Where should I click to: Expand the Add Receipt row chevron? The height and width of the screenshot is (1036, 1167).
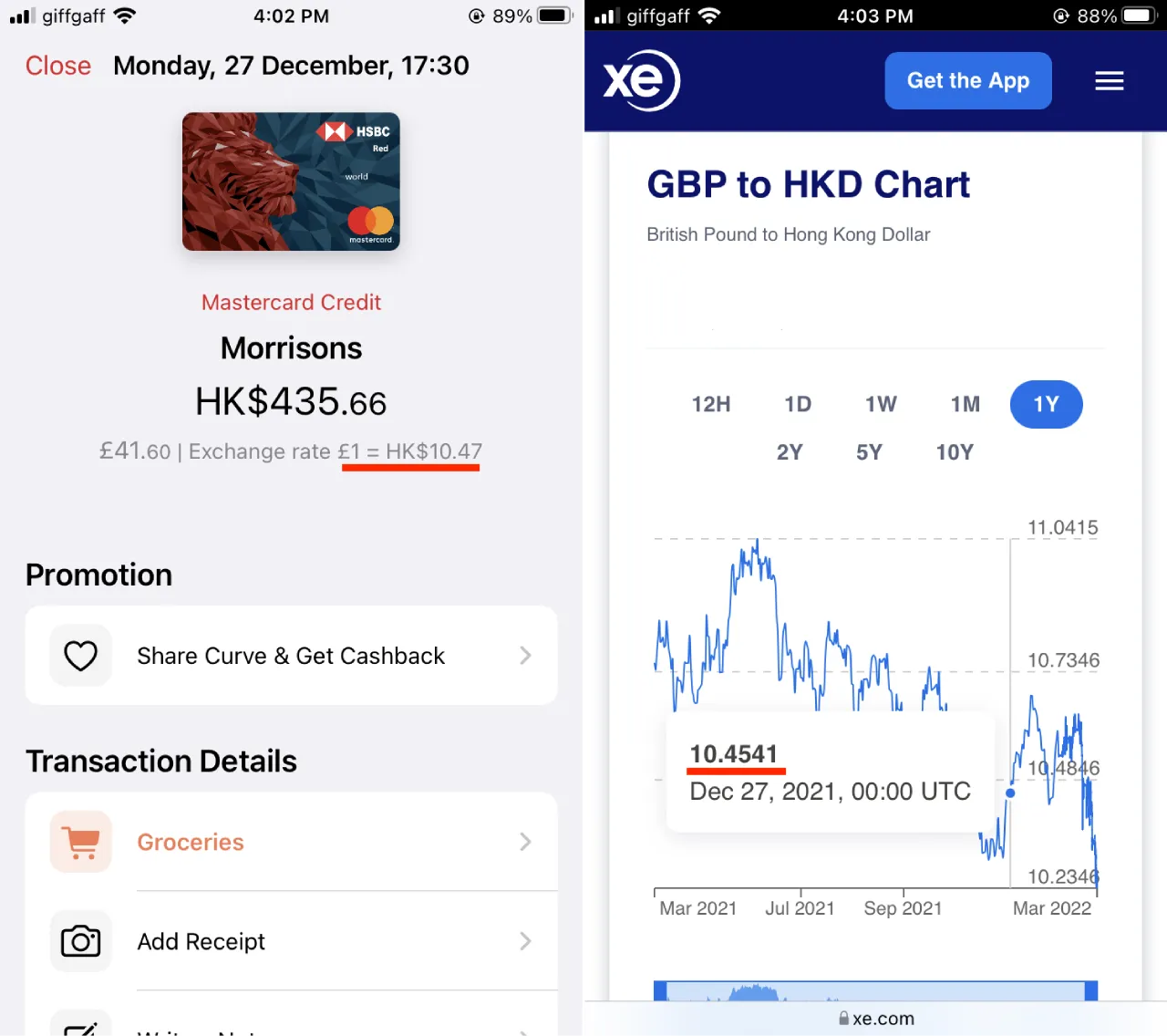click(x=525, y=941)
